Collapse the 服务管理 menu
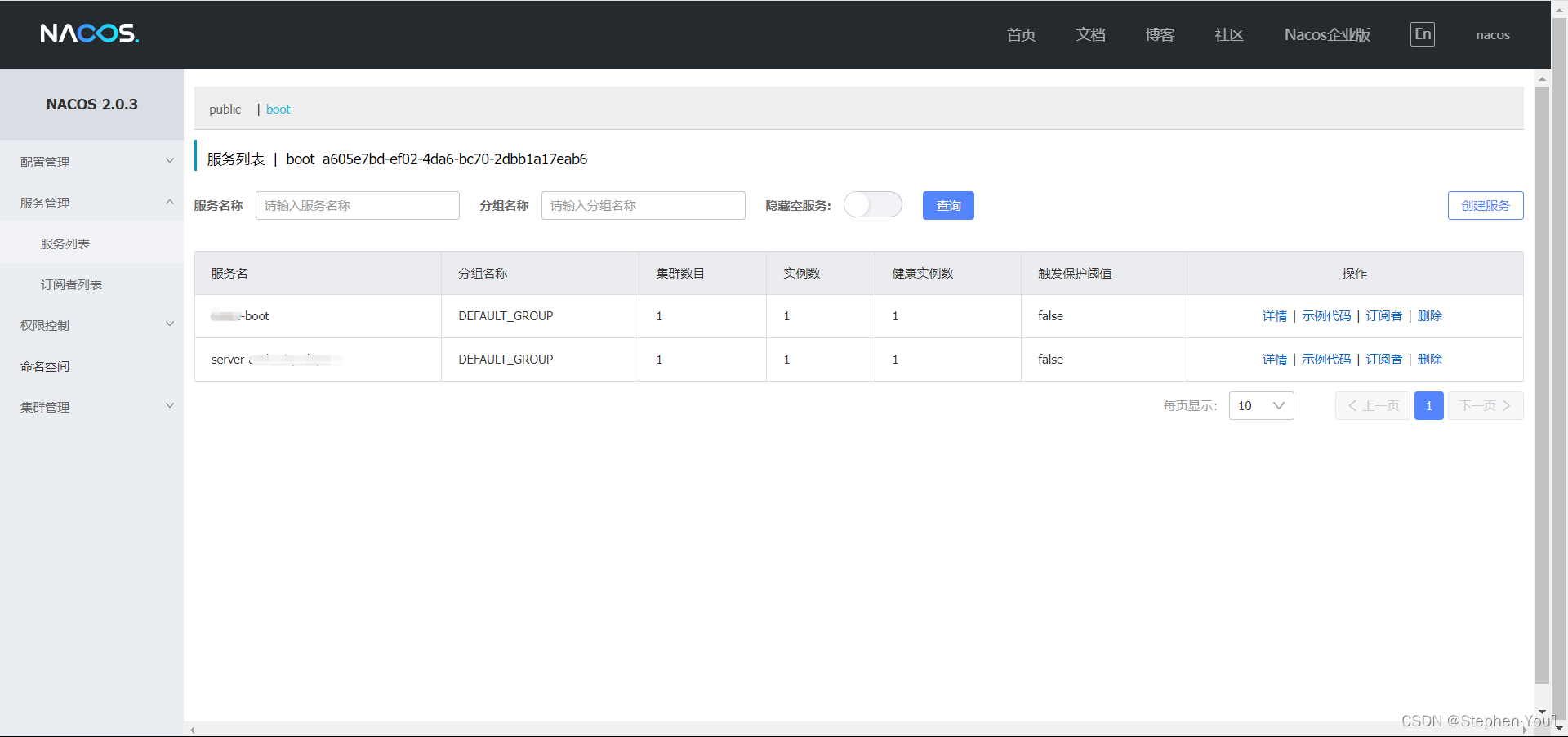Viewport: 1568px width, 737px height. 91,203
